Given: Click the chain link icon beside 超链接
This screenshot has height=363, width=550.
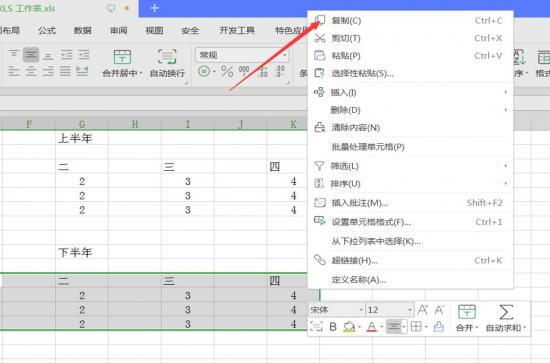Looking at the screenshot, I should click(x=320, y=260).
